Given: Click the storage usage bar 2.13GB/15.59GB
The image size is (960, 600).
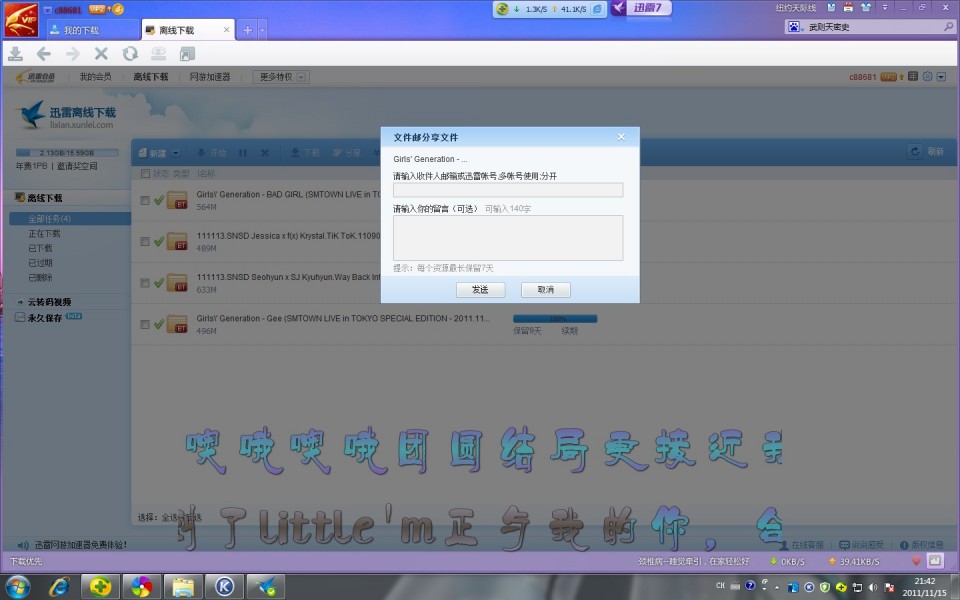Looking at the screenshot, I should pos(67,152).
